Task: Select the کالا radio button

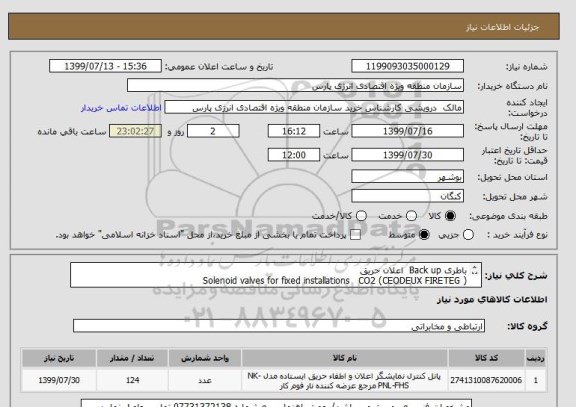Action: click(450, 216)
